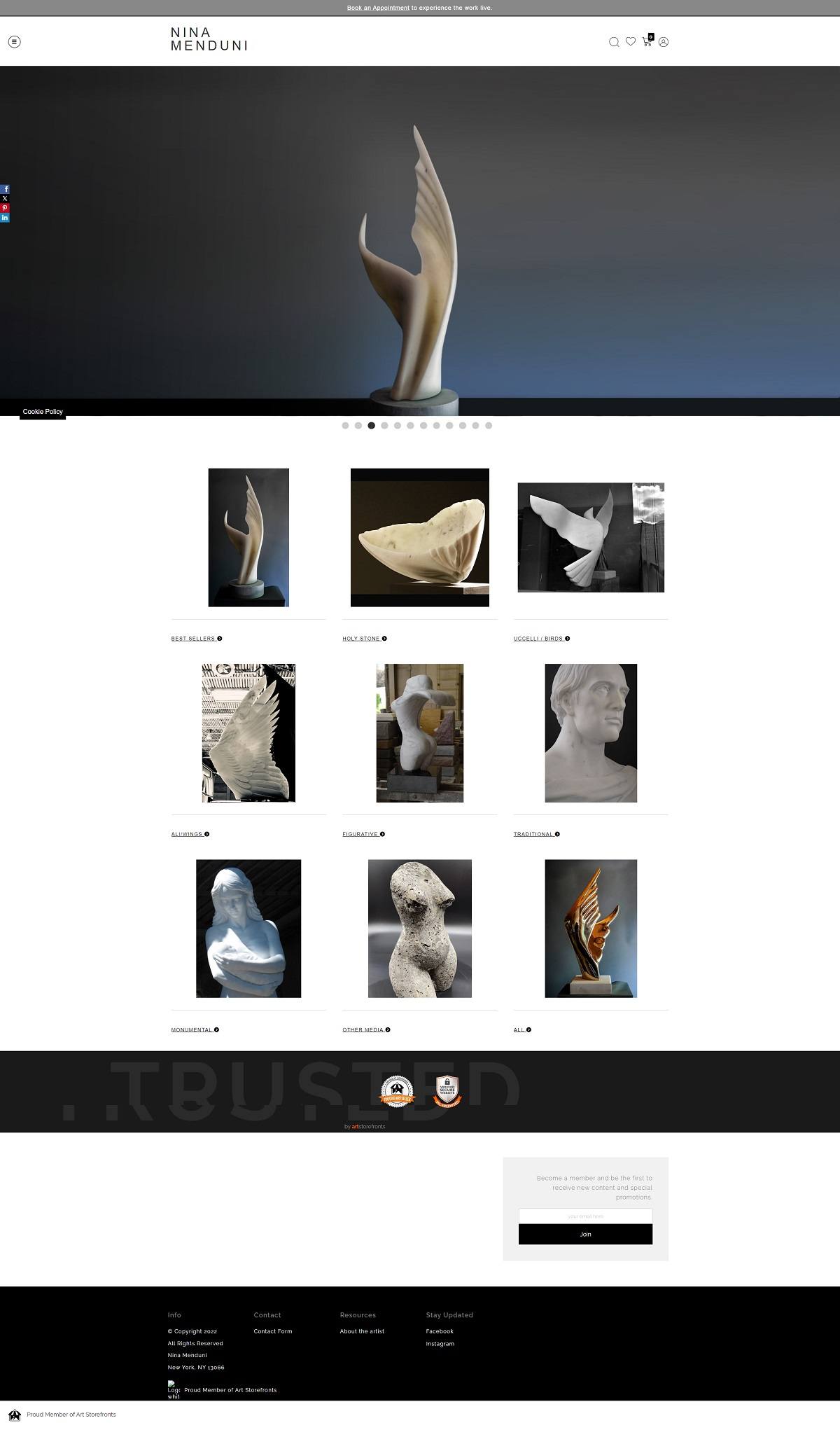Open the Facebook footer link
This screenshot has width=840, height=1430.
pyautogui.click(x=440, y=1331)
